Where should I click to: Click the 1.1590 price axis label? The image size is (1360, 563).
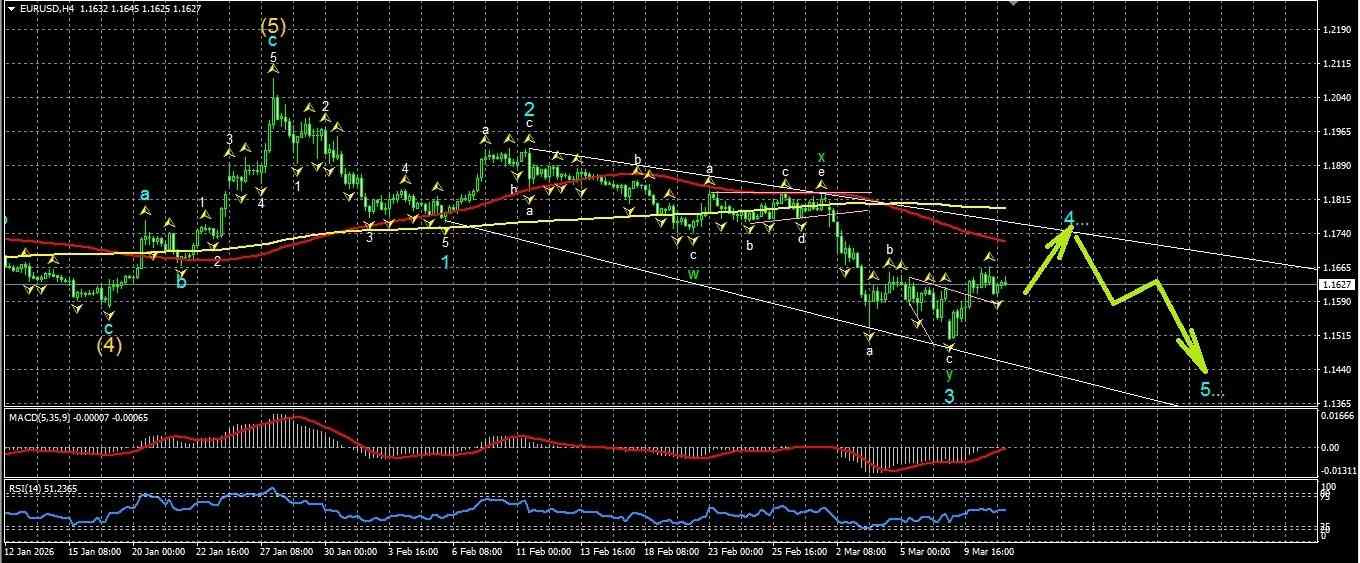[x=1335, y=302]
